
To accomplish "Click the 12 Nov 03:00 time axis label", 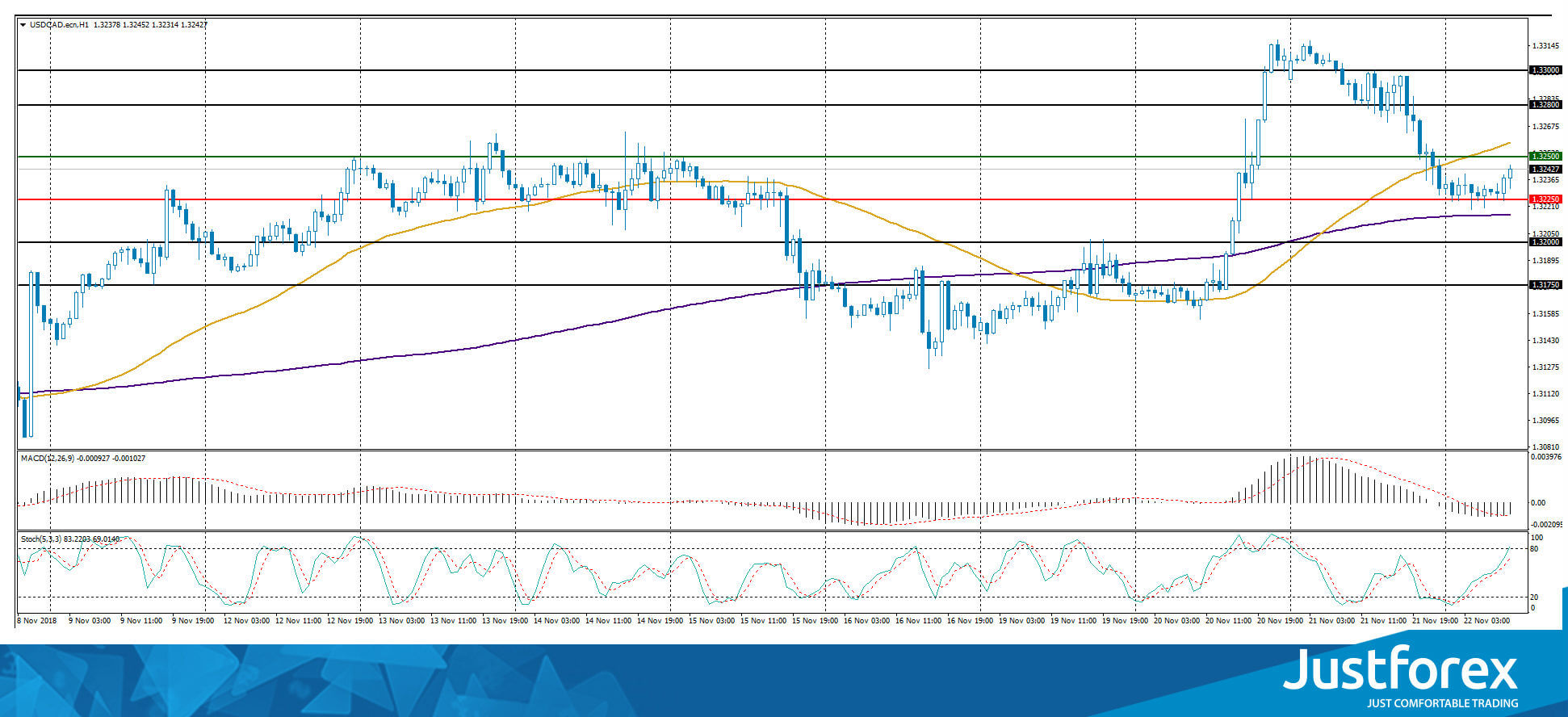I will tap(246, 621).
